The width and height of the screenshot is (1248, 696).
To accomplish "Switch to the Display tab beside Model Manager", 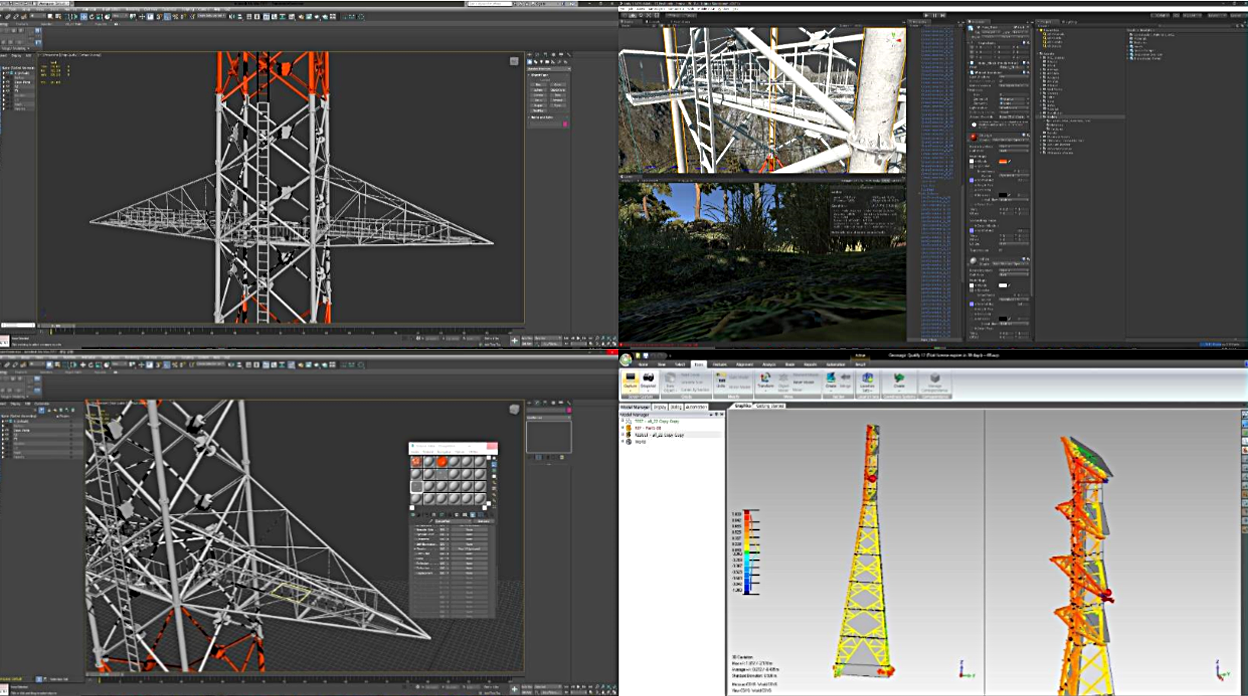I will (x=661, y=407).
